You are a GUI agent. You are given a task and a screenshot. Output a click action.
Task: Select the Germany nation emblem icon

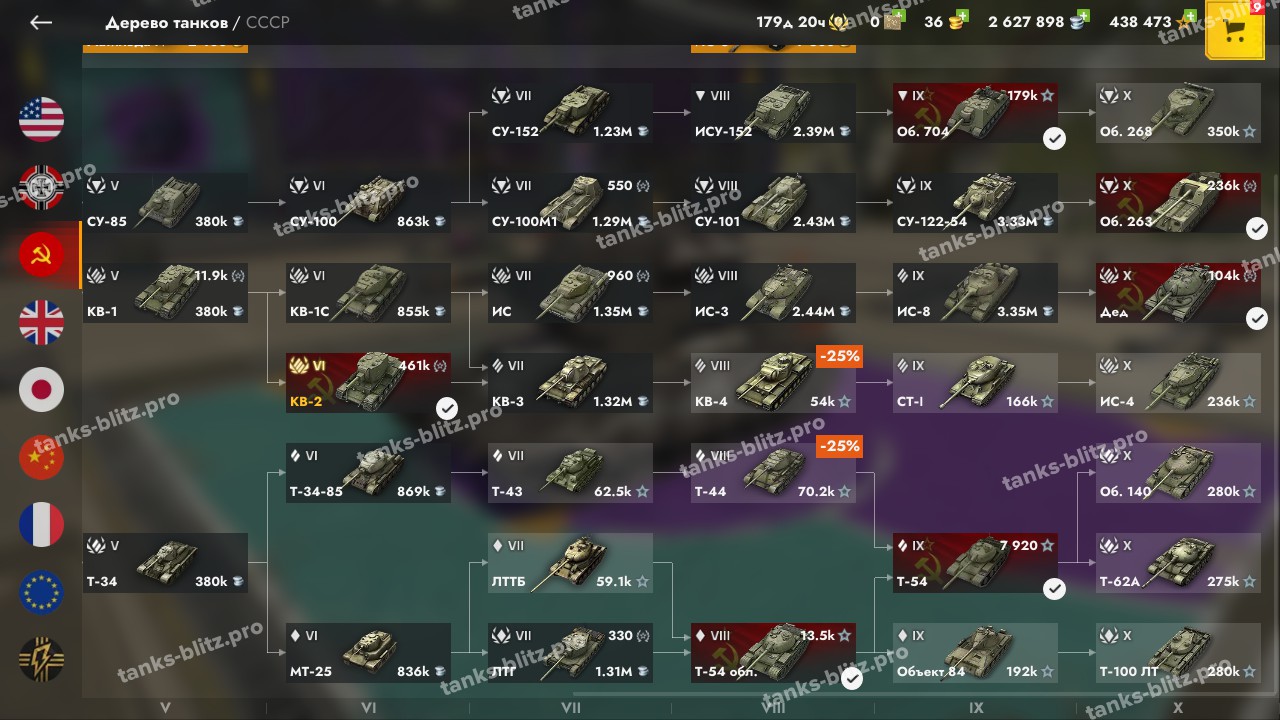(x=41, y=187)
